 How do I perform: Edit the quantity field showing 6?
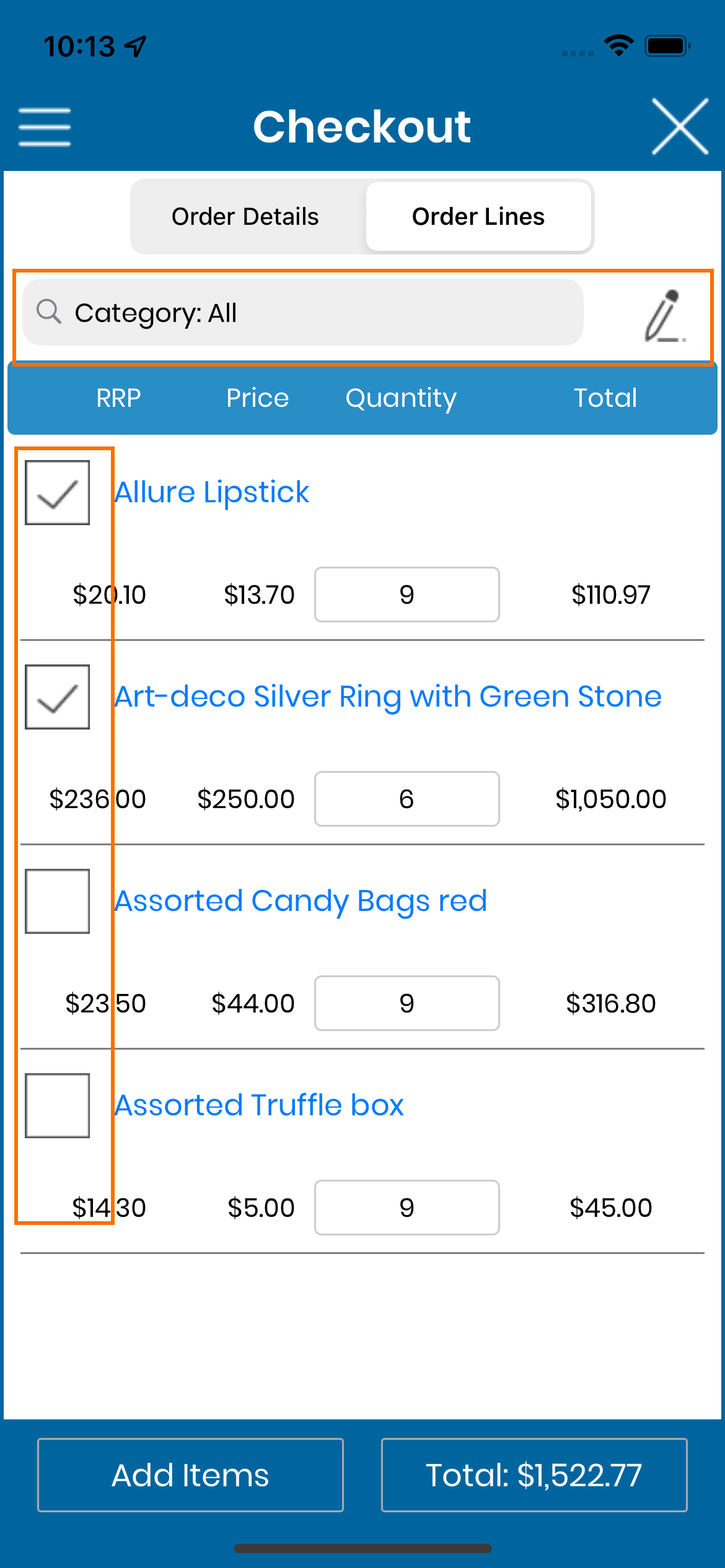[x=407, y=799]
